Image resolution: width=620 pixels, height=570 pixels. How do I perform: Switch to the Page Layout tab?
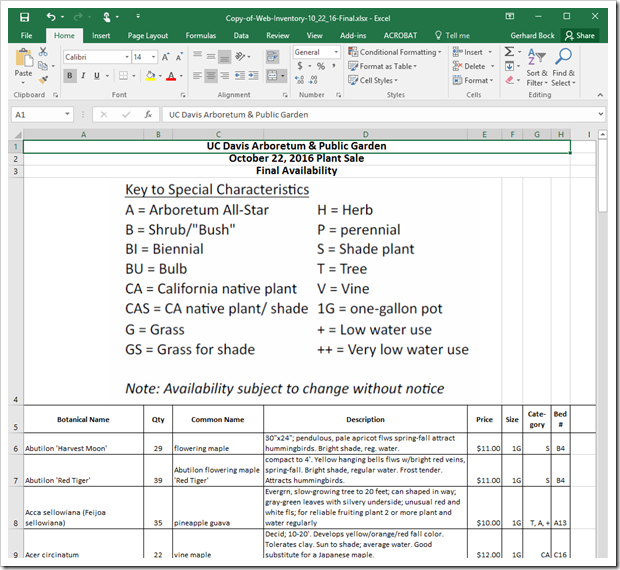(147, 36)
